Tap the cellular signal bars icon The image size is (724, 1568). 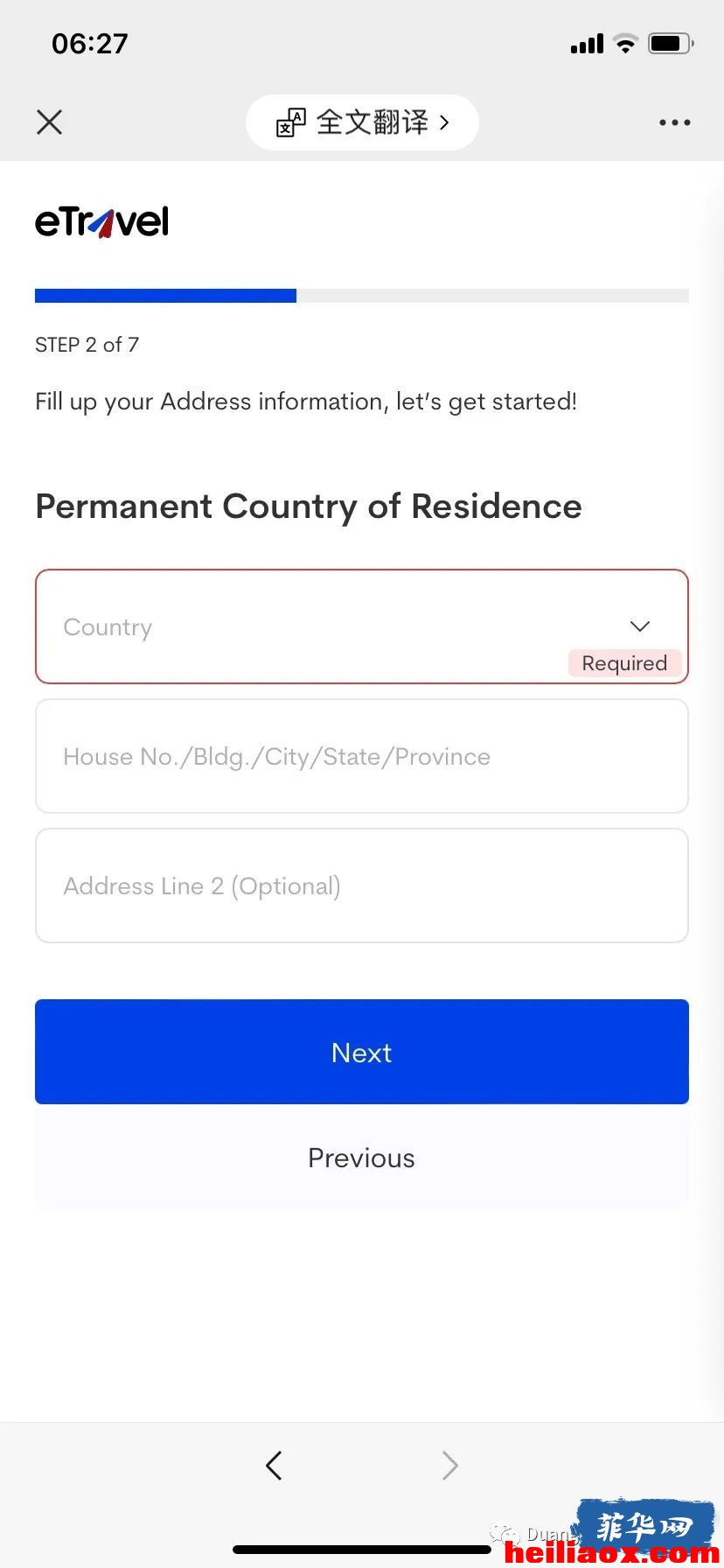click(x=587, y=44)
